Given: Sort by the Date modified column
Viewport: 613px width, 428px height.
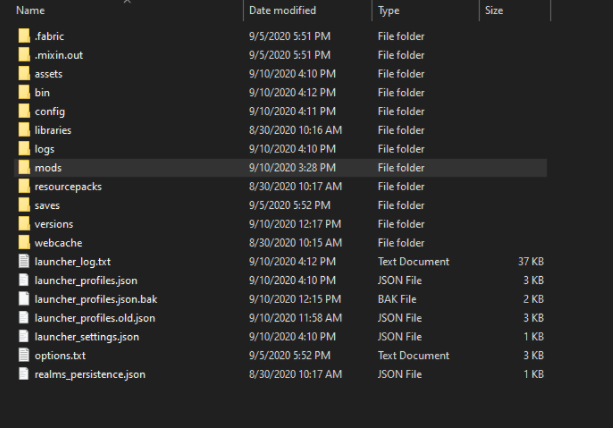Looking at the screenshot, I should tap(282, 11).
